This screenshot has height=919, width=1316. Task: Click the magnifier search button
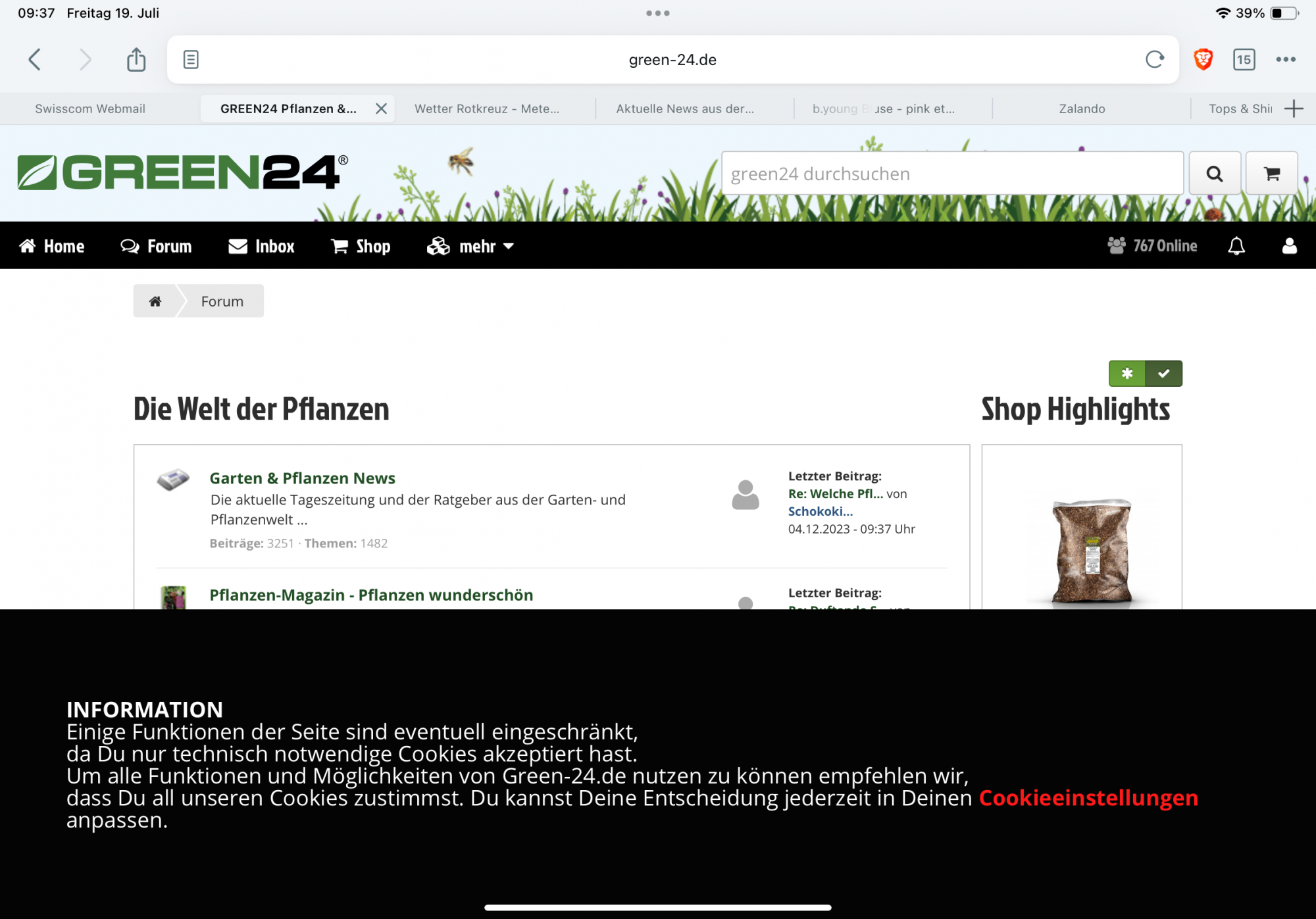point(1215,174)
